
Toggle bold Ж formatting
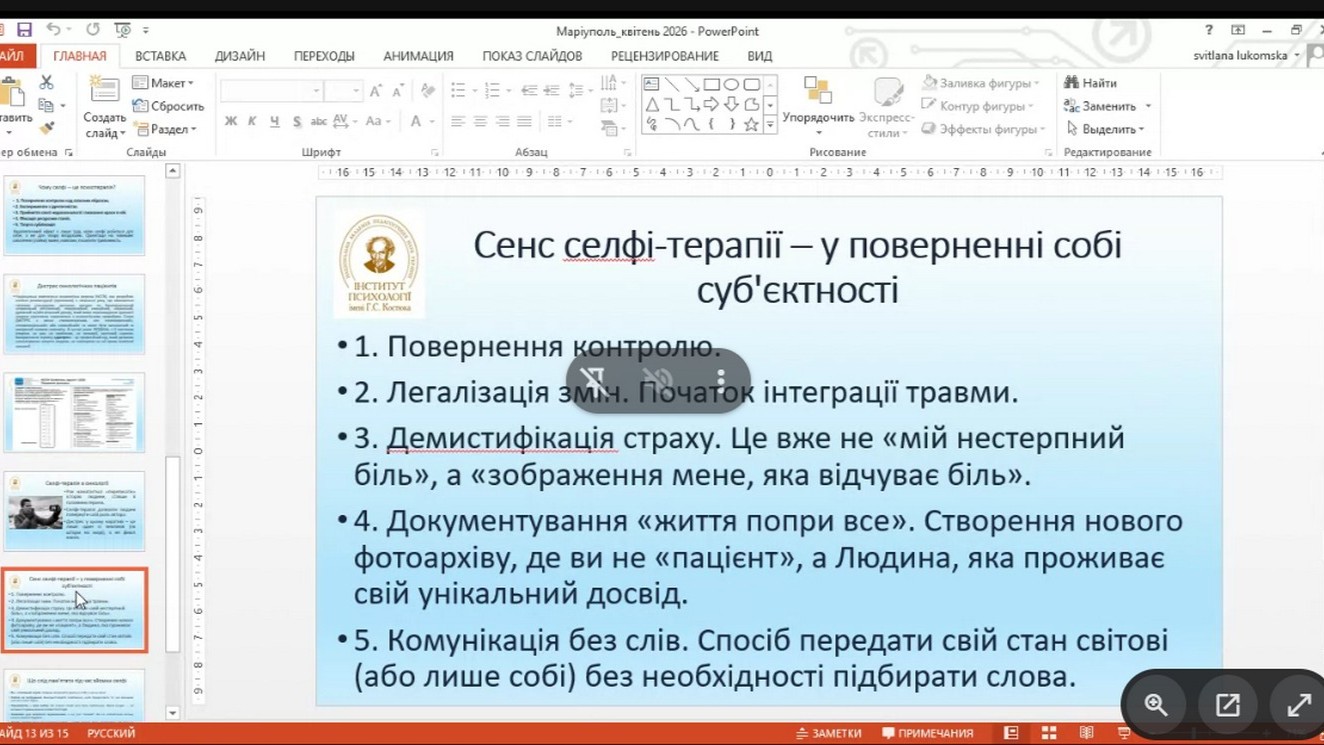click(x=231, y=122)
